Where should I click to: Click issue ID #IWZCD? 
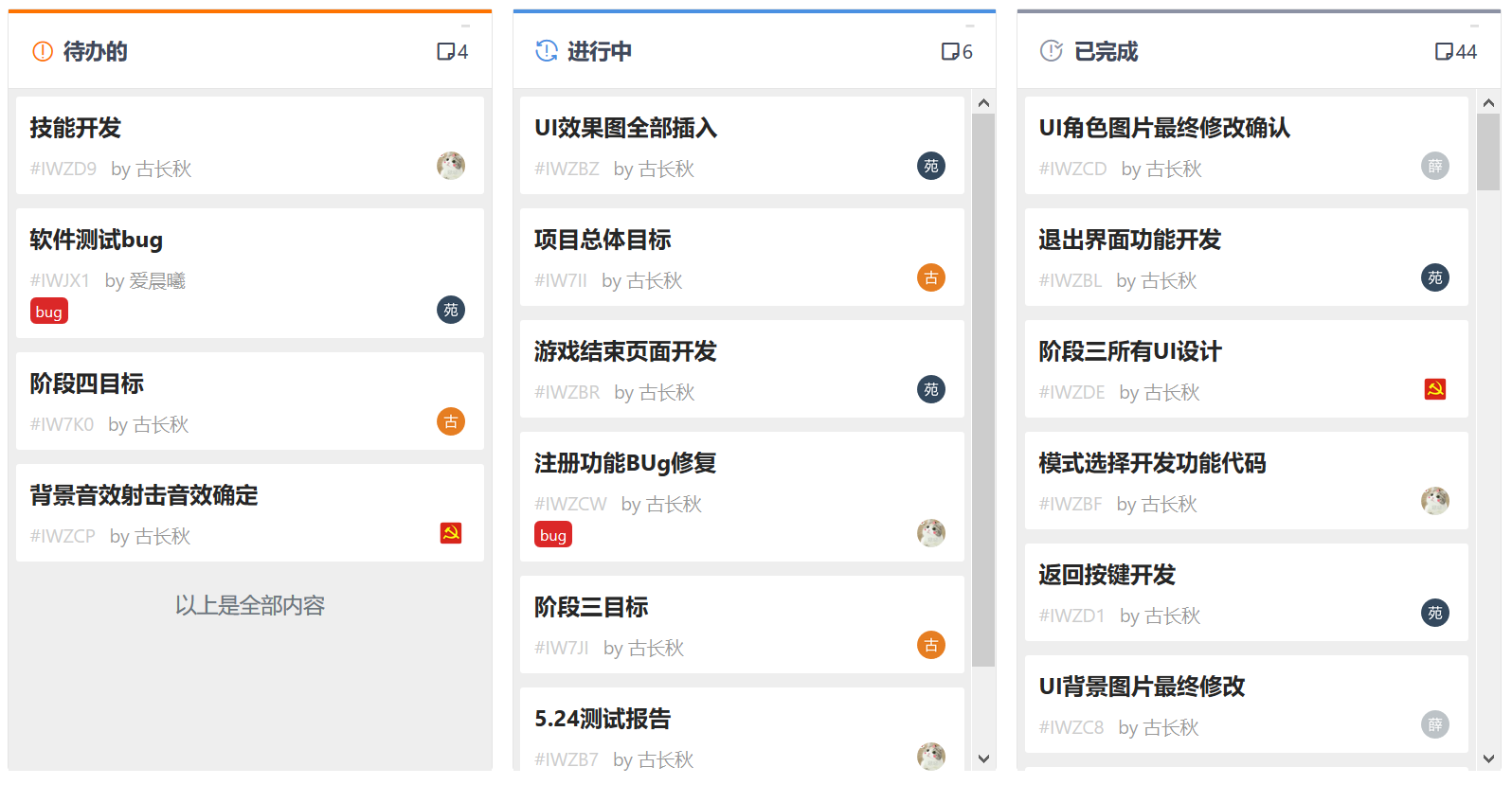tap(1072, 169)
